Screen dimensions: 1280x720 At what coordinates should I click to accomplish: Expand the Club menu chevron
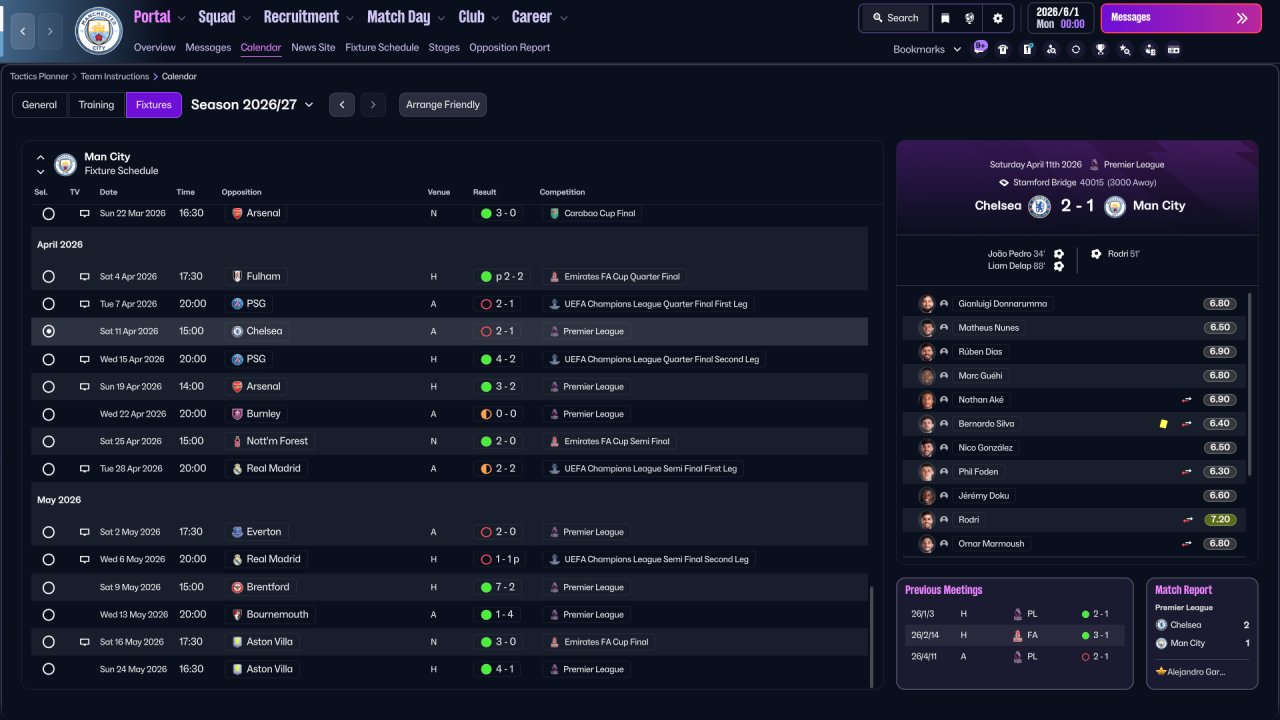tap(495, 18)
